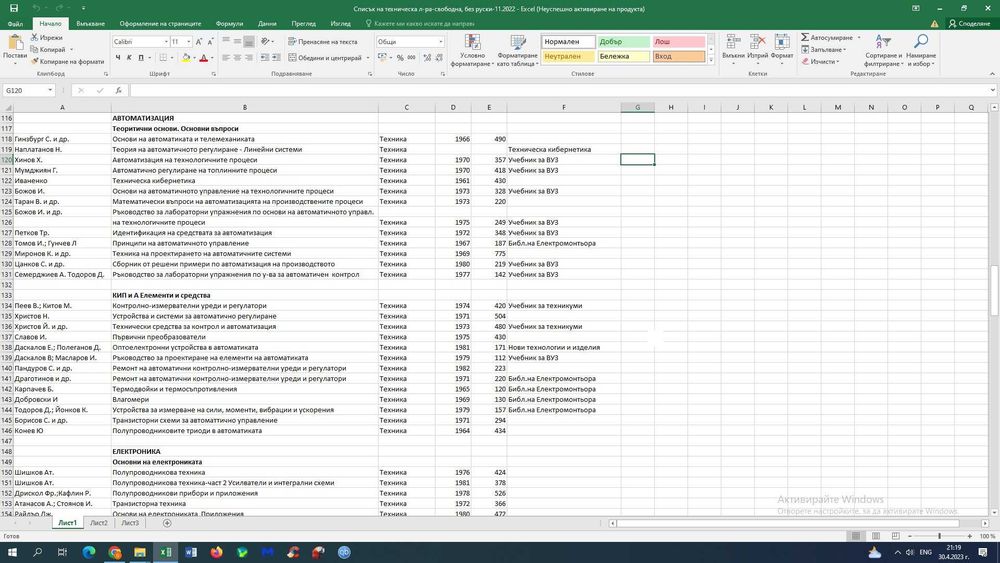1000x563 pixels.
Task: Switch to the Данни ribbon tab
Action: [x=267, y=24]
